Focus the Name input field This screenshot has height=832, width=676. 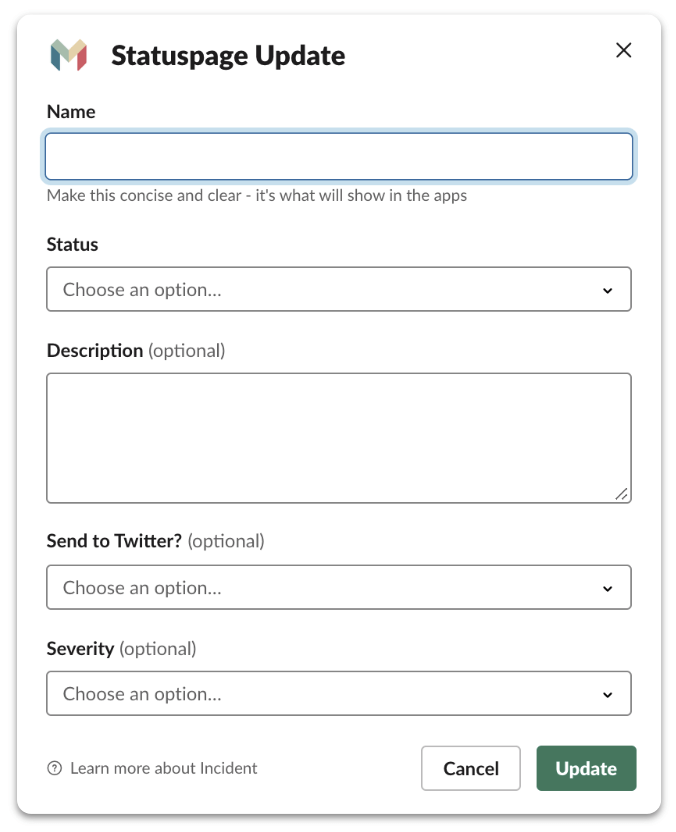pyautogui.click(x=339, y=157)
